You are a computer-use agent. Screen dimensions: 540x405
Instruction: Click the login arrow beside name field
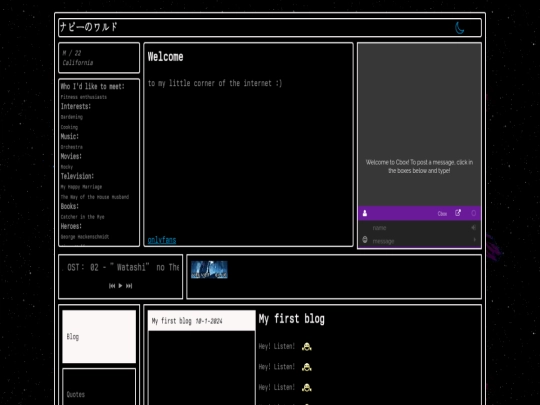click(474, 227)
